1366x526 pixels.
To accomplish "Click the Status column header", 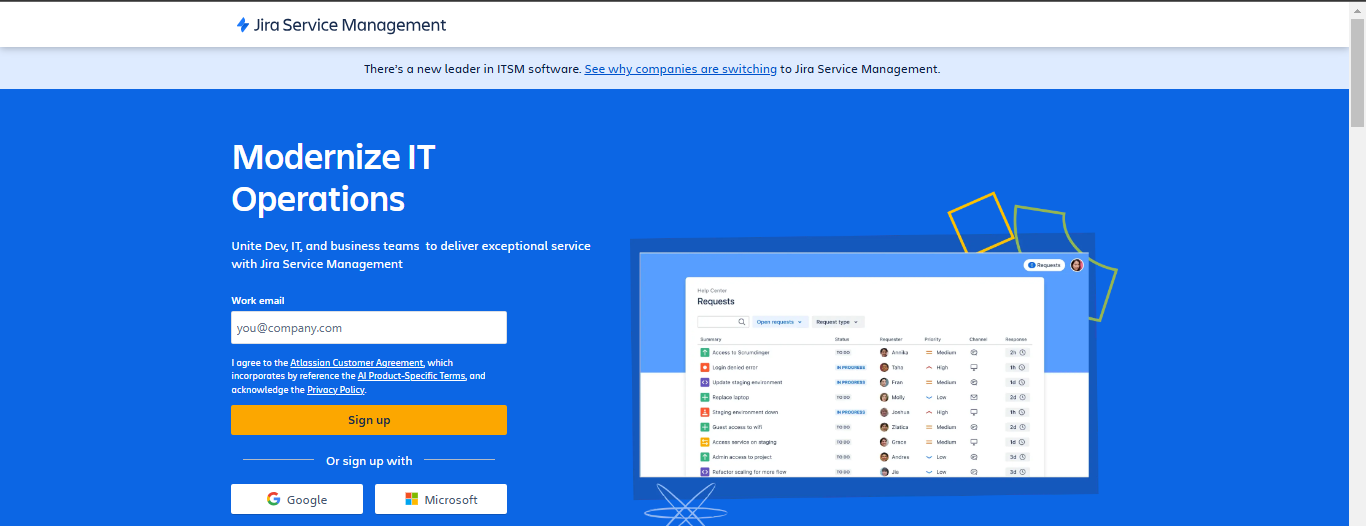I will [842, 339].
